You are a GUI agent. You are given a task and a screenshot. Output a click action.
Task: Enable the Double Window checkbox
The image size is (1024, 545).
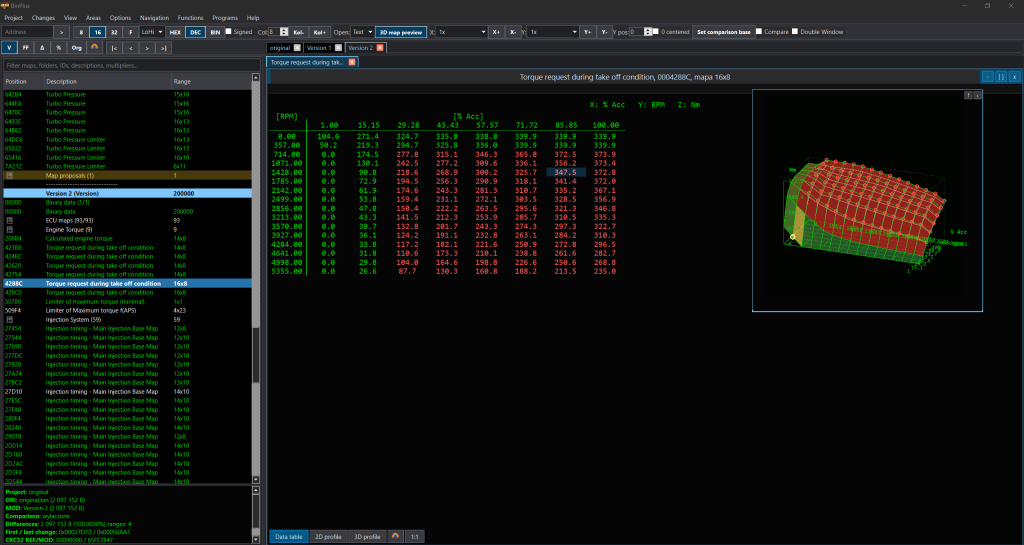(795, 31)
